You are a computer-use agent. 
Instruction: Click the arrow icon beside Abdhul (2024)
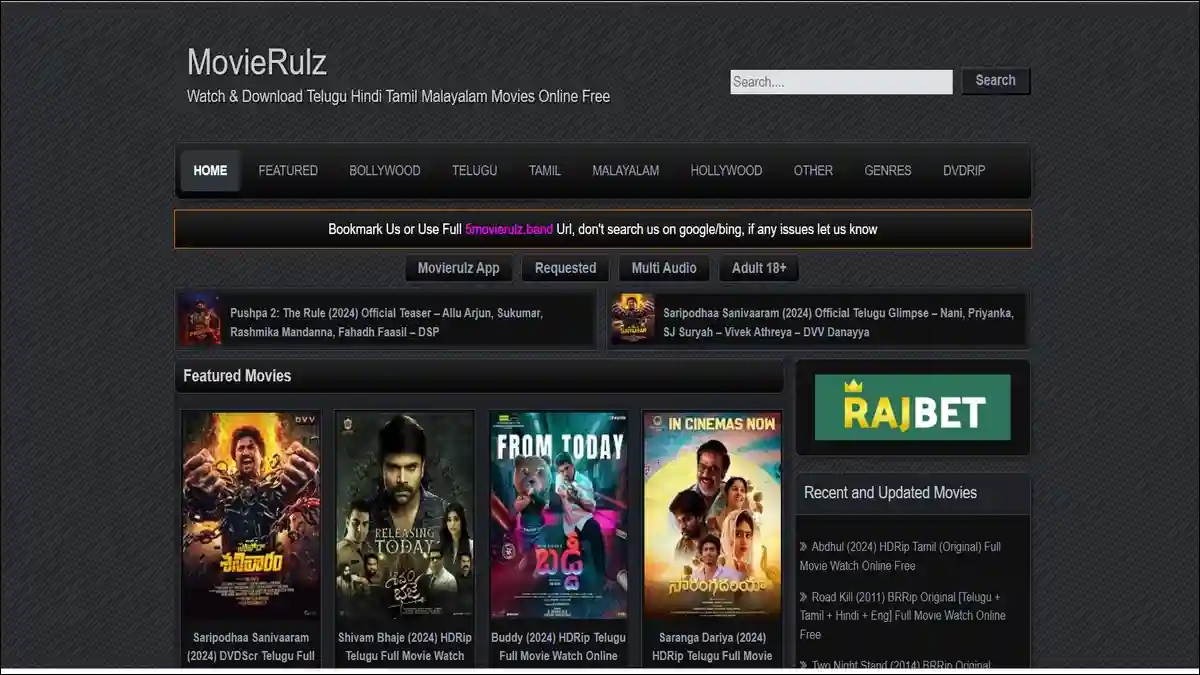[x=803, y=546]
